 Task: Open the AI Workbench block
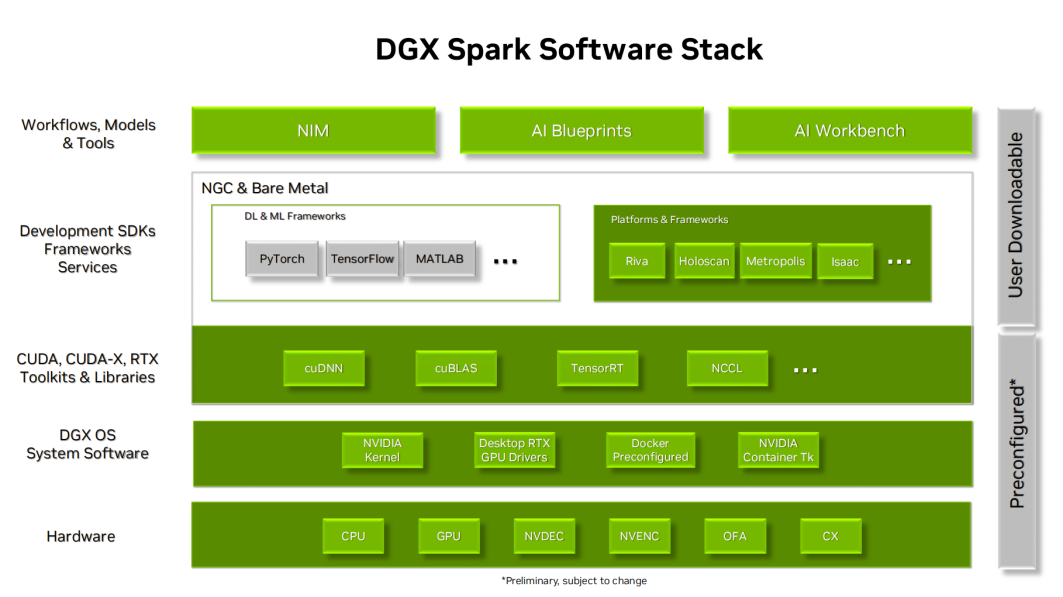point(849,131)
